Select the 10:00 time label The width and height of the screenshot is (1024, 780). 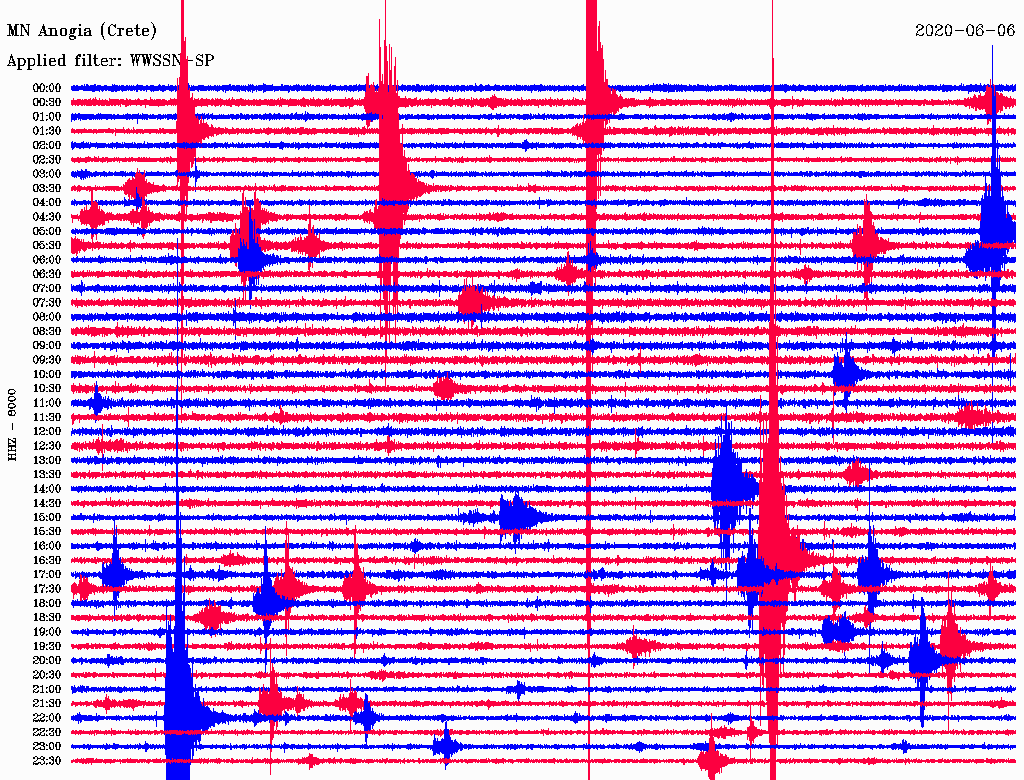click(47, 374)
